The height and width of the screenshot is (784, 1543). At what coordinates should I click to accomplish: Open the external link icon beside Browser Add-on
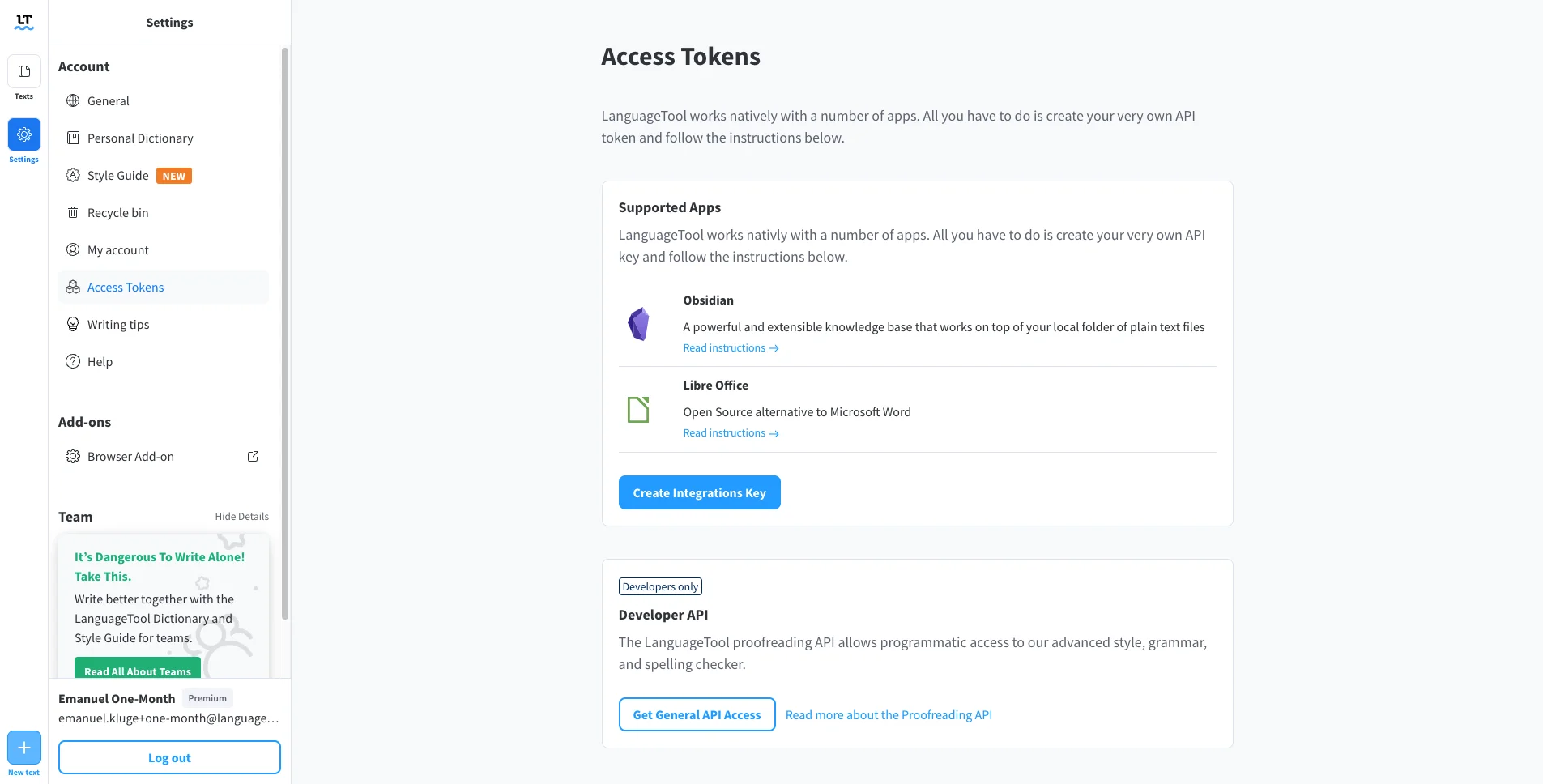253,457
